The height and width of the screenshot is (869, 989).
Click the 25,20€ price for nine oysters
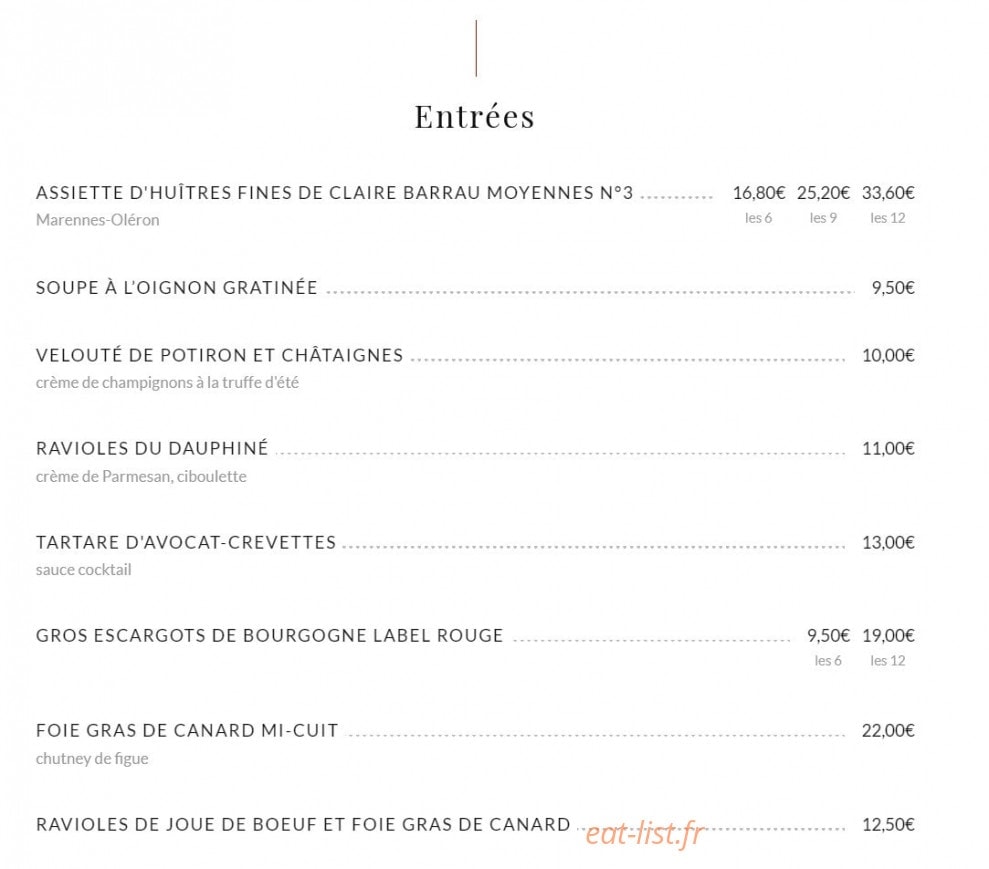coord(823,192)
